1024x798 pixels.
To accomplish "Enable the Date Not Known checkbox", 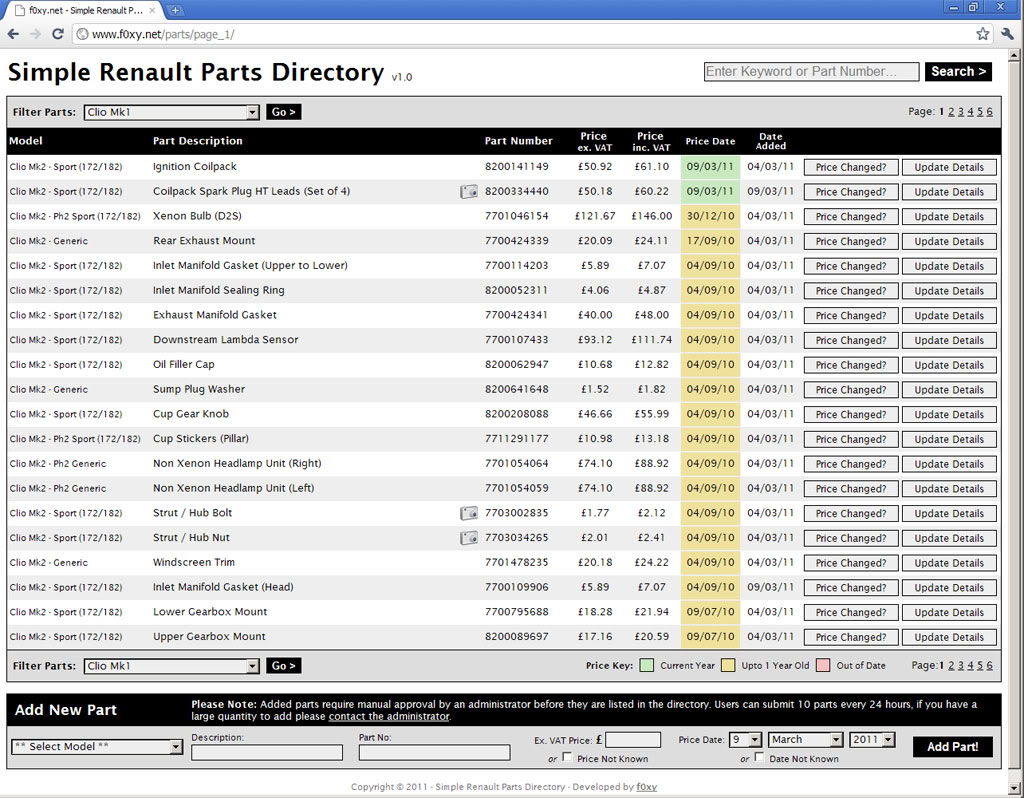I will 760,758.
